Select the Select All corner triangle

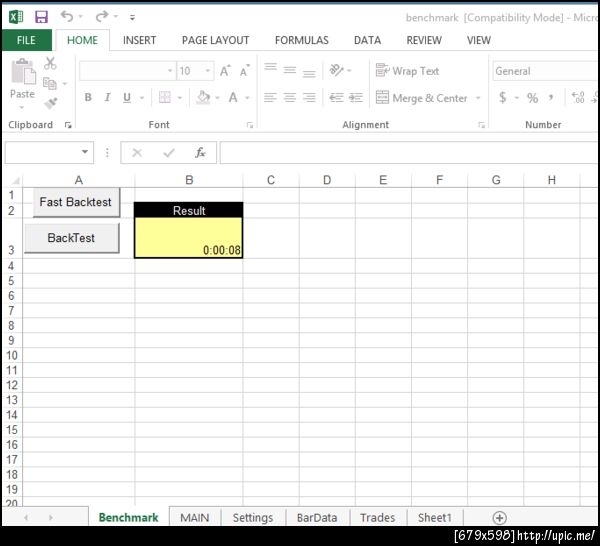15,180
